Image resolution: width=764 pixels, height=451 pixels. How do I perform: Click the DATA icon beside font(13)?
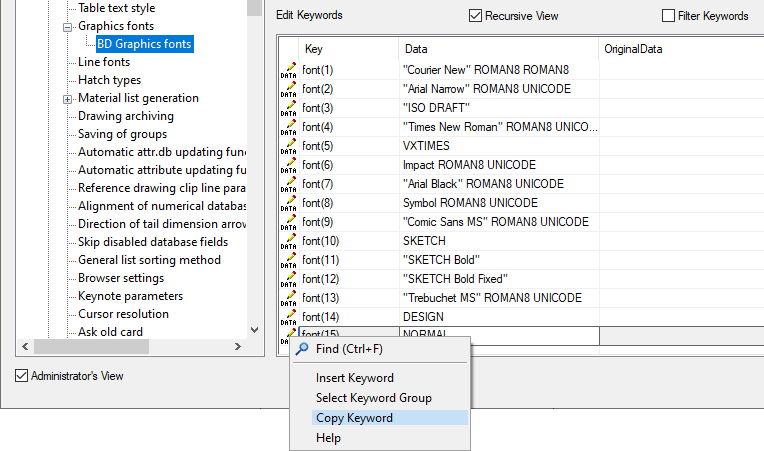pyautogui.click(x=287, y=298)
